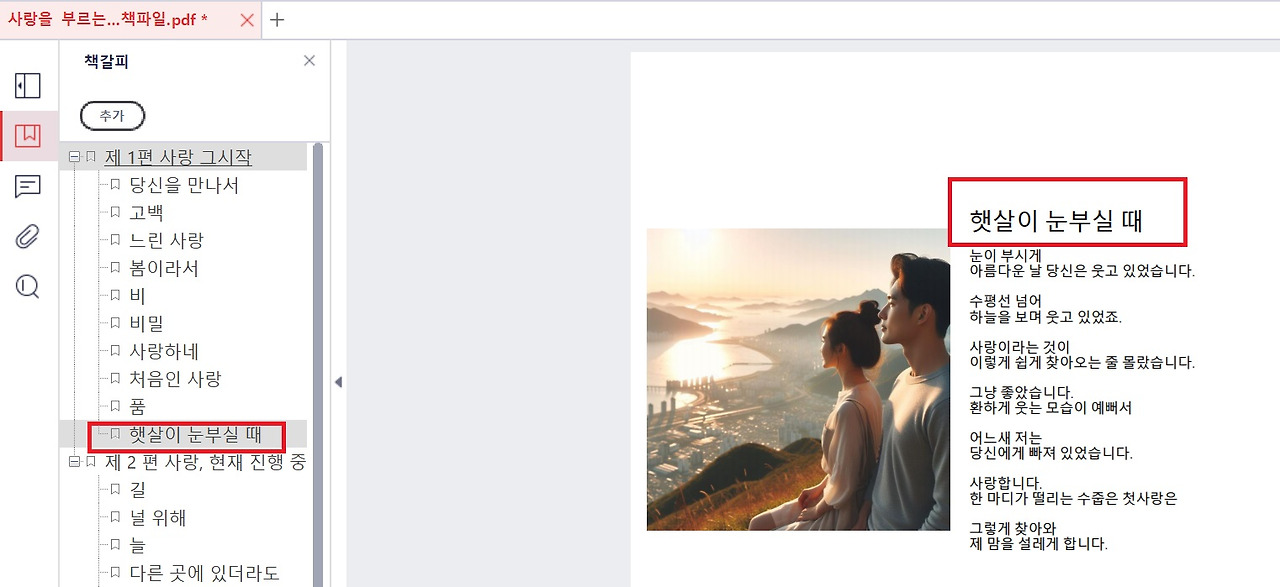Open the comments panel icon

pyautogui.click(x=28, y=186)
